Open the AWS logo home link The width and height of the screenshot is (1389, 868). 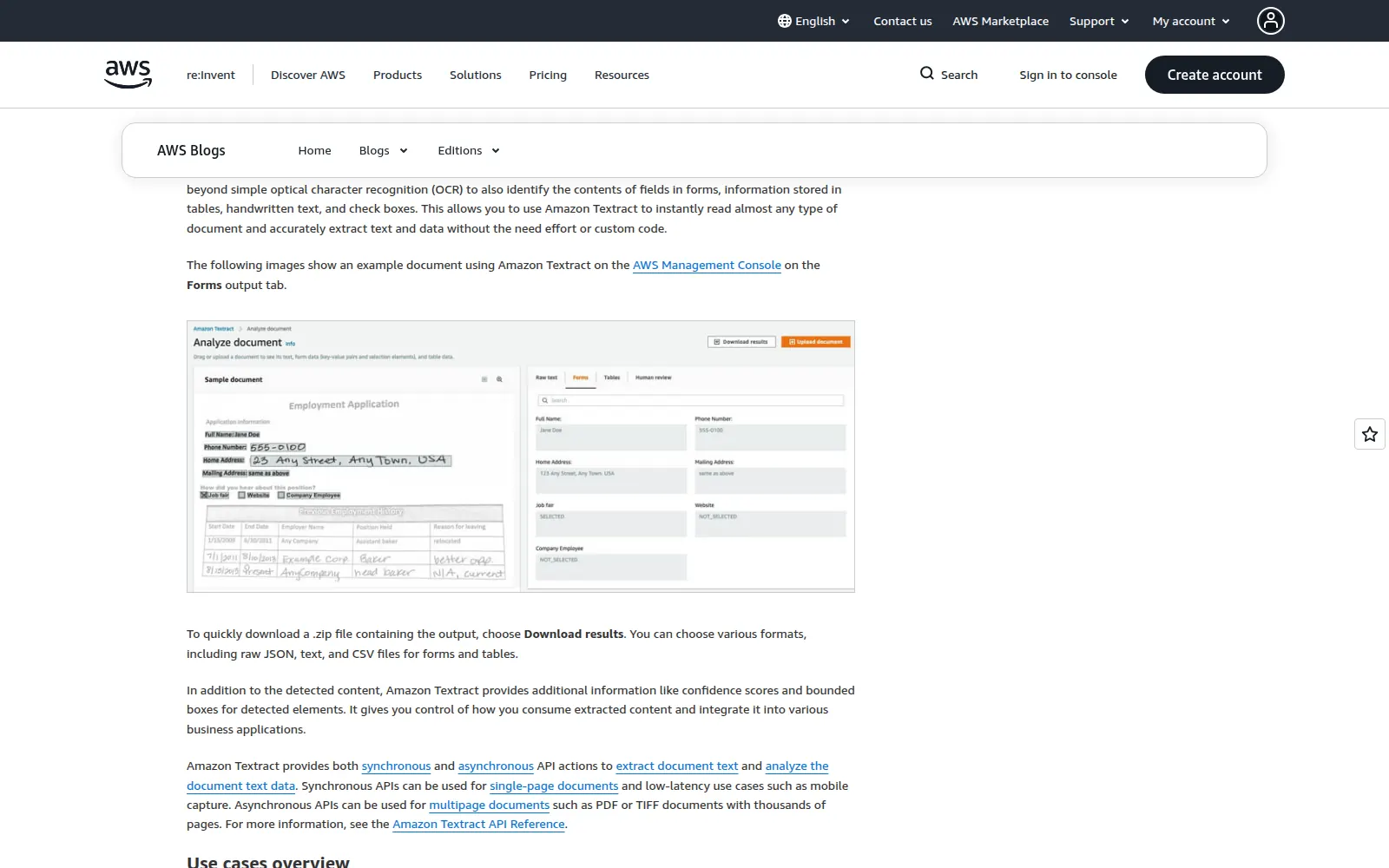pos(128,75)
